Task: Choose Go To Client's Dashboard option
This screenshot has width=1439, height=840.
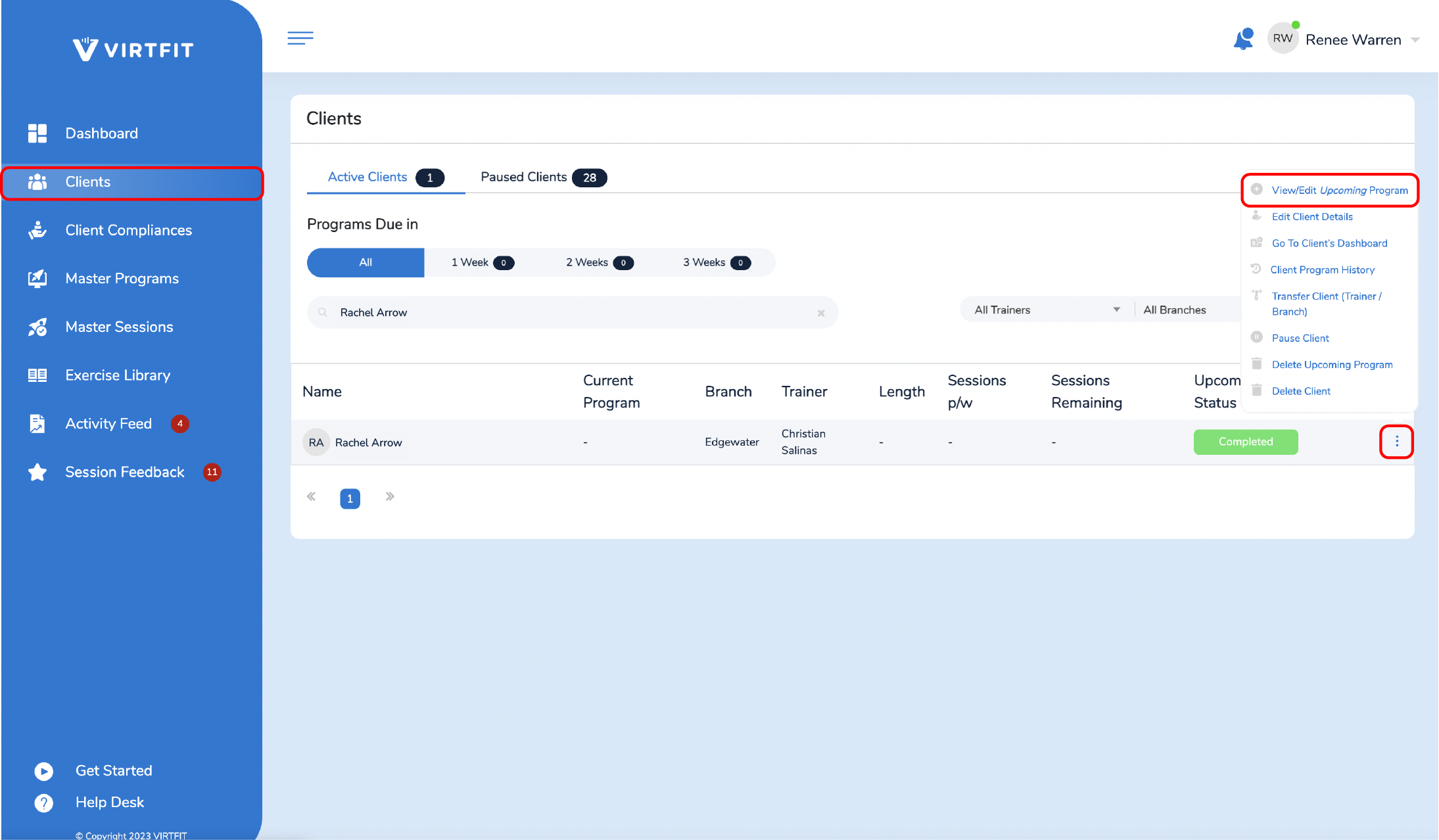Action: 1329,243
